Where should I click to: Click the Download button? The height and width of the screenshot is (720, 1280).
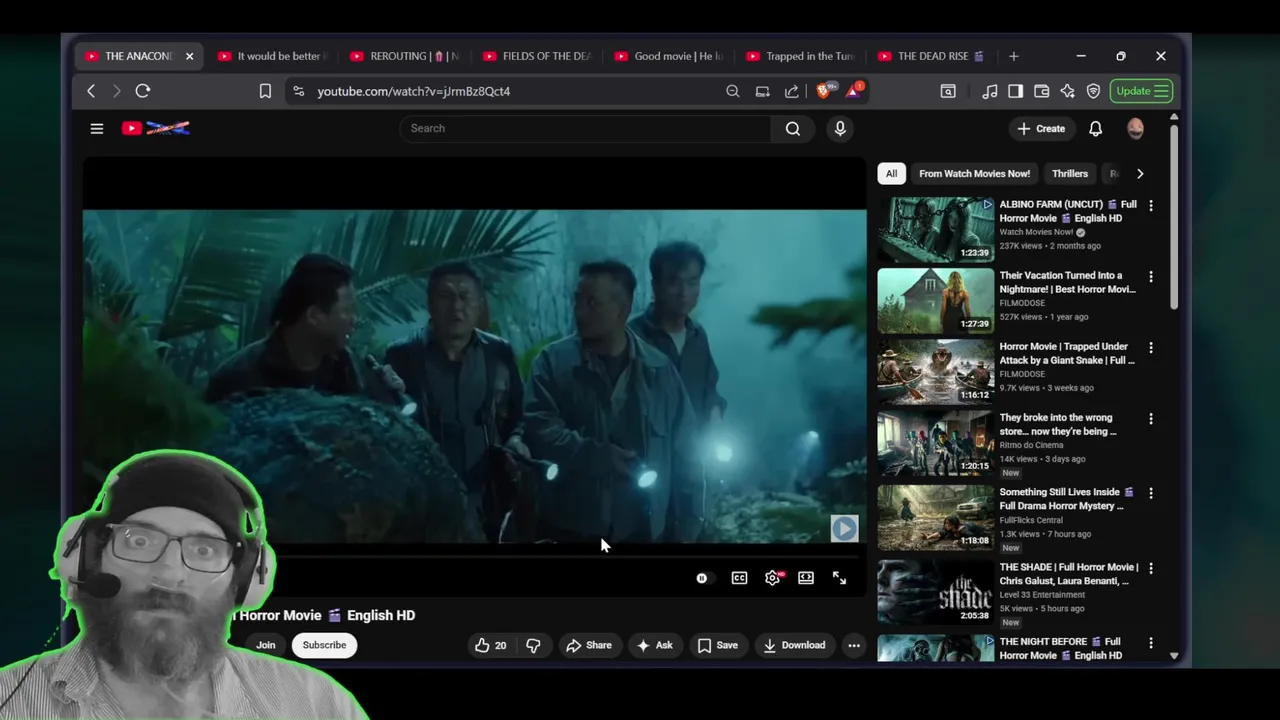794,645
